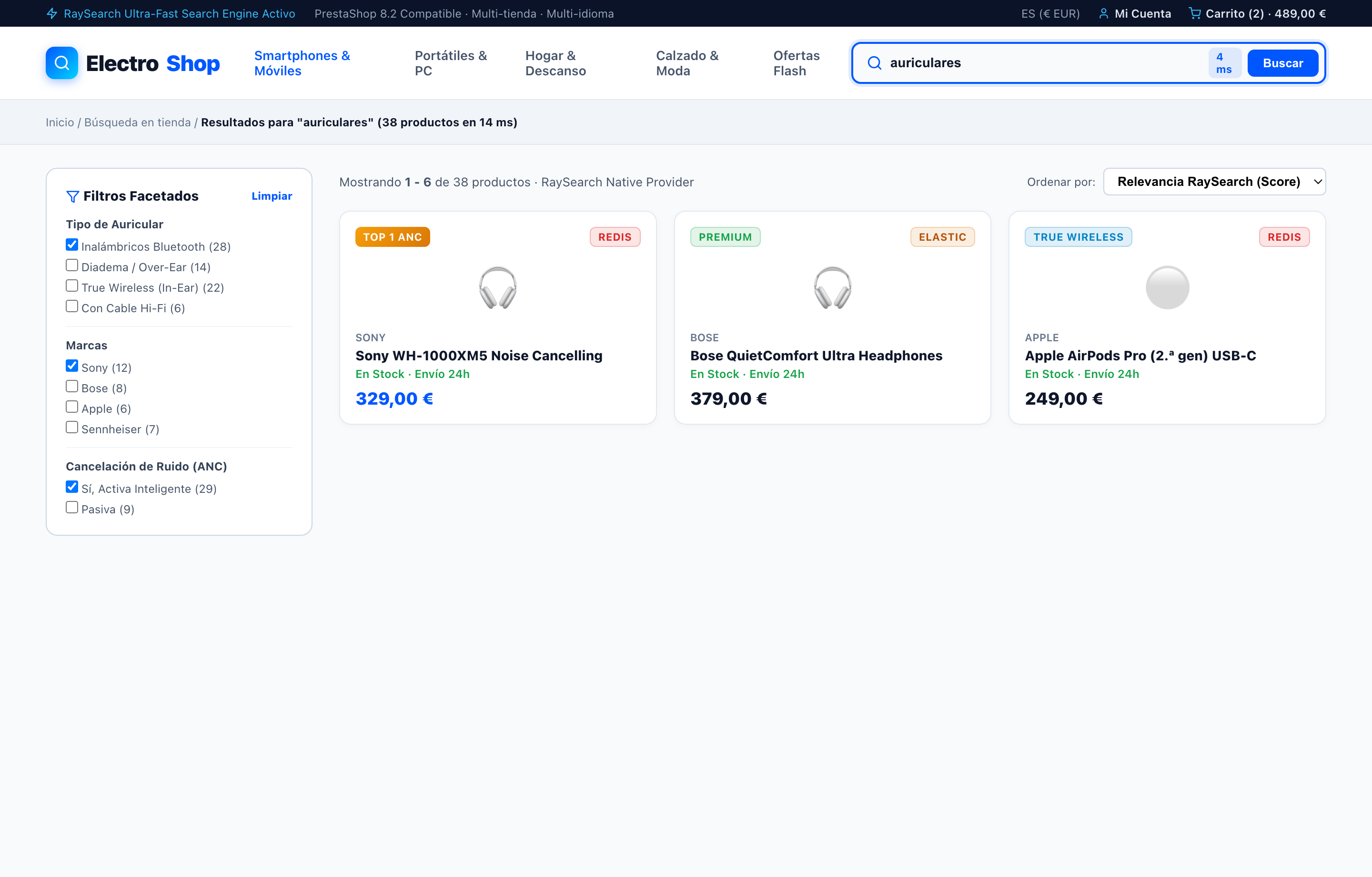Open ES (€ EUR) language currency selector

tap(1050, 14)
